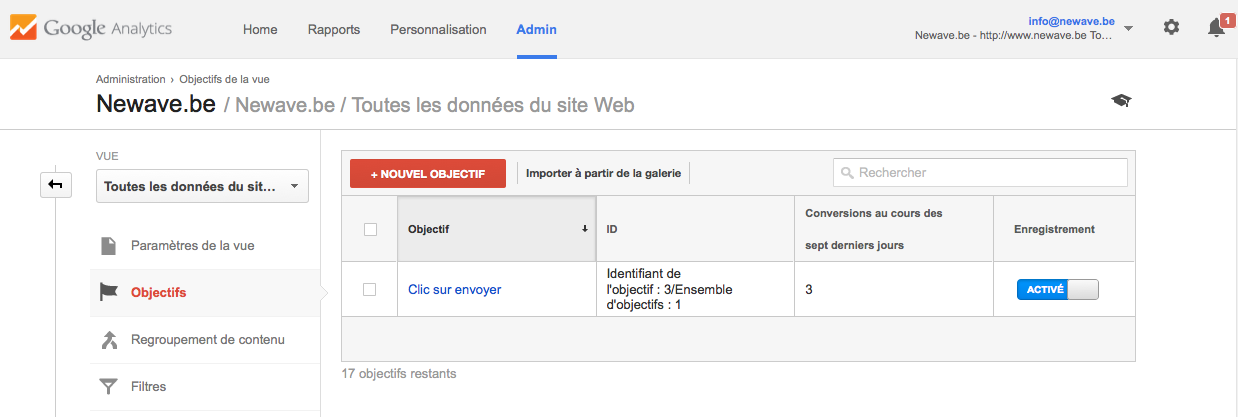Open the notifications bell icon
The height and width of the screenshot is (417, 1238).
click(x=1216, y=28)
